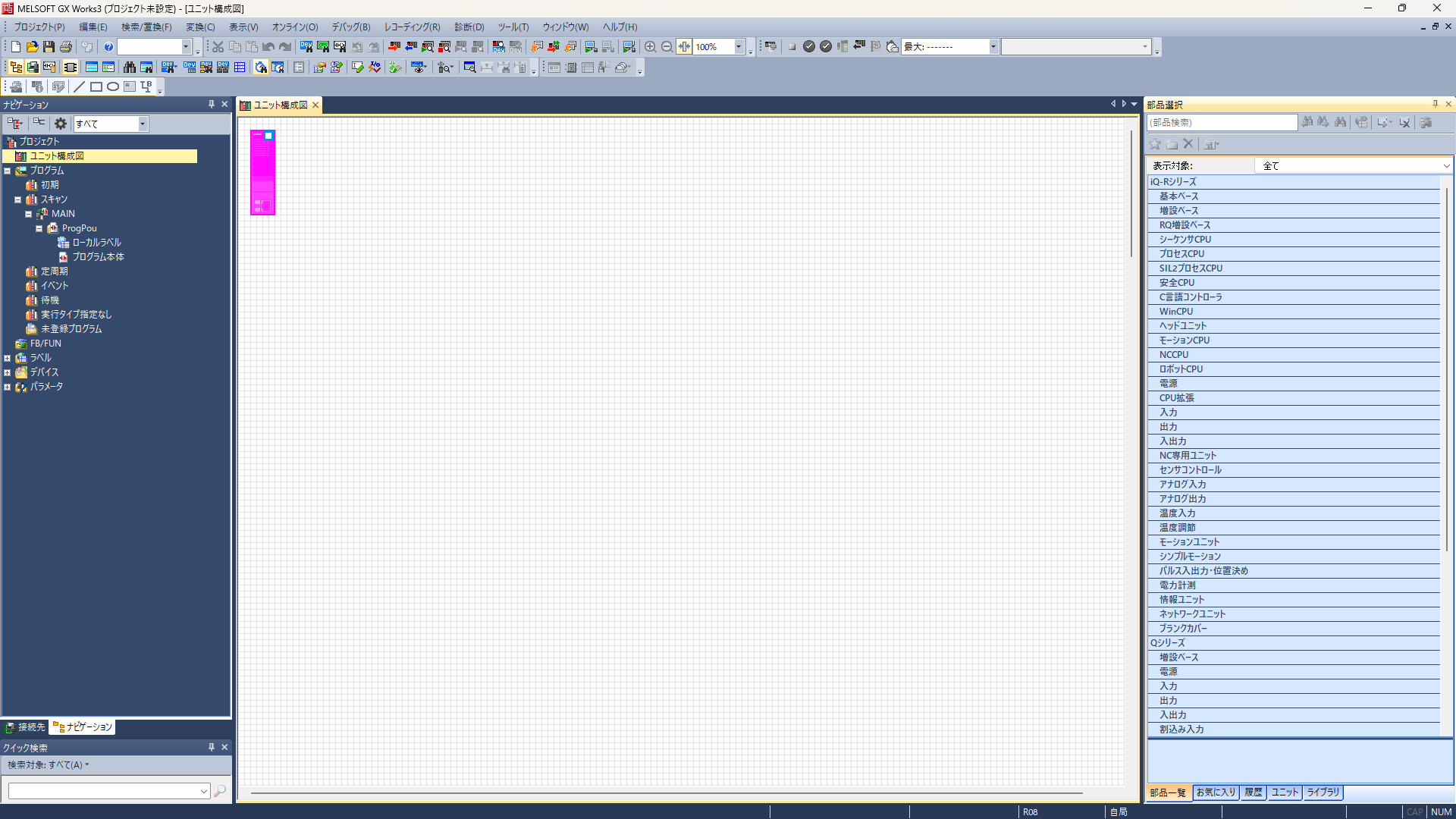Open the 表示対象 全て dropdown
The height and width of the screenshot is (819, 1456).
[1445, 165]
